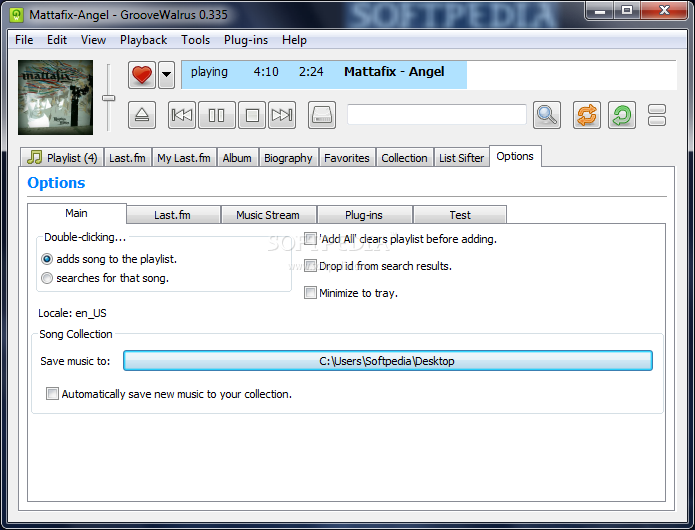The height and width of the screenshot is (530, 695).
Task: Switch to the Last.fm main tab
Action: (x=128, y=158)
